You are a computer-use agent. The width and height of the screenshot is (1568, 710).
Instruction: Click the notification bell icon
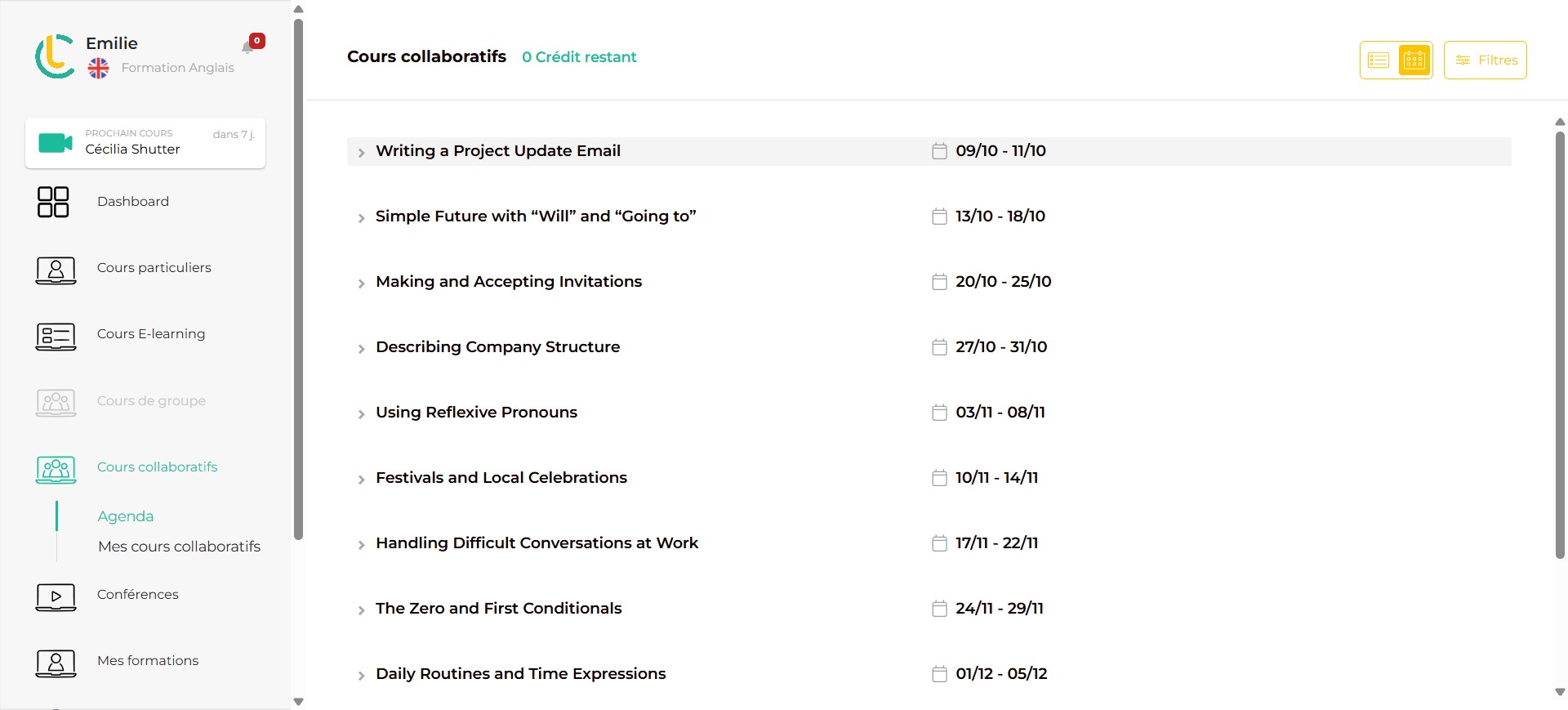click(x=248, y=47)
